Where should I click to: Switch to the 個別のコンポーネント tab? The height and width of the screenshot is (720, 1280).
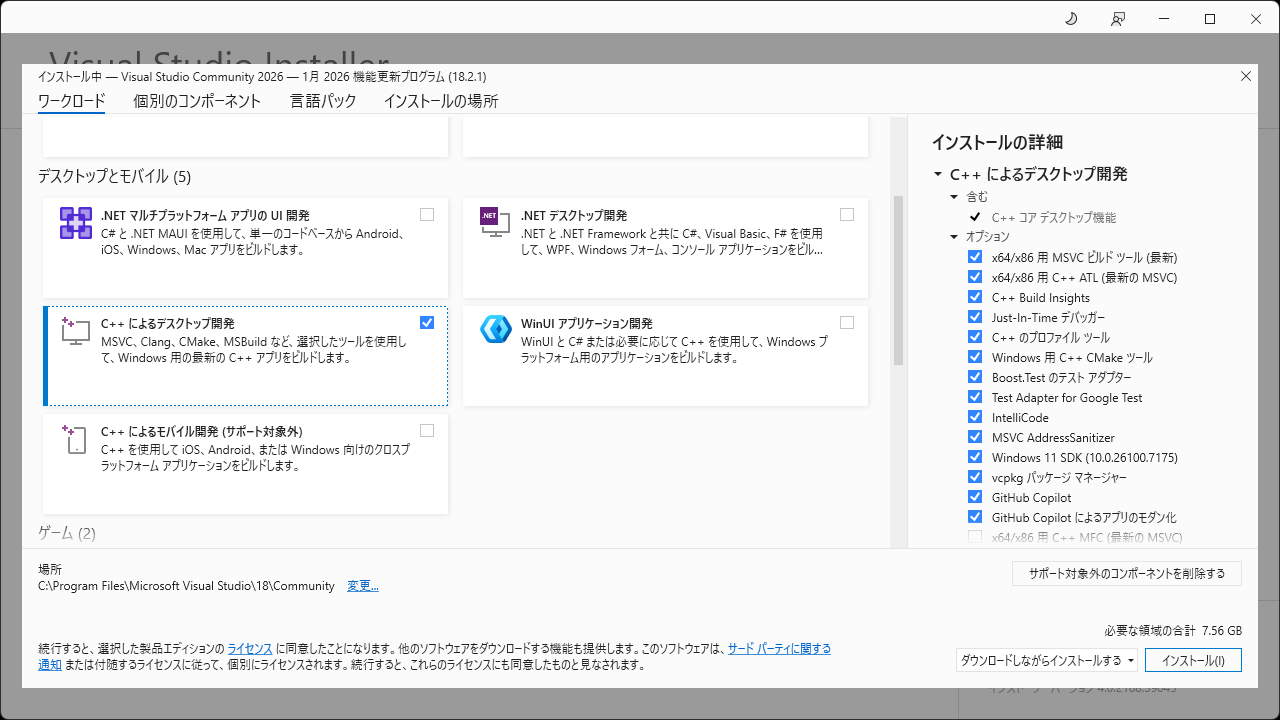pos(197,101)
